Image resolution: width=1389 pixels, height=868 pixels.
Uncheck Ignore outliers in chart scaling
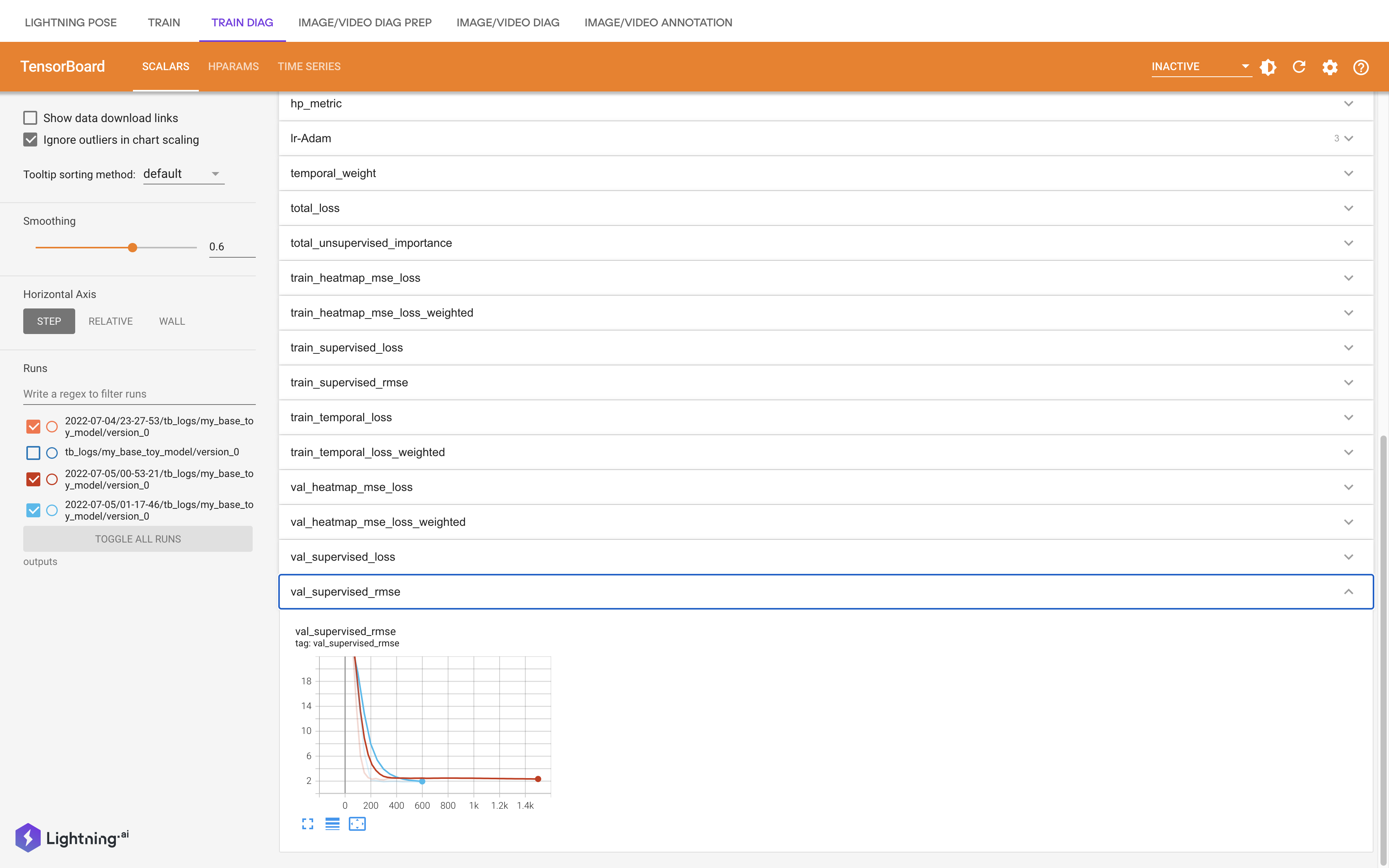click(x=30, y=139)
